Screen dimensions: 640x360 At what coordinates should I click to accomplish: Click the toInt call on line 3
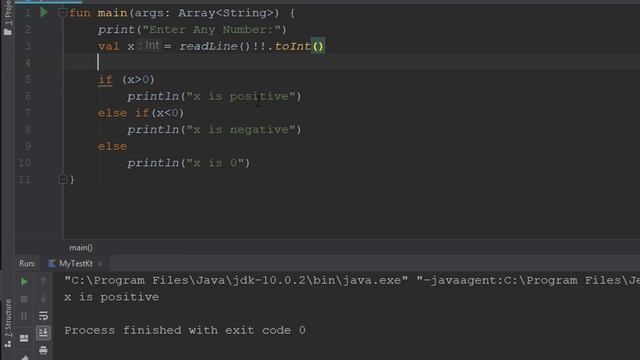pos(293,47)
